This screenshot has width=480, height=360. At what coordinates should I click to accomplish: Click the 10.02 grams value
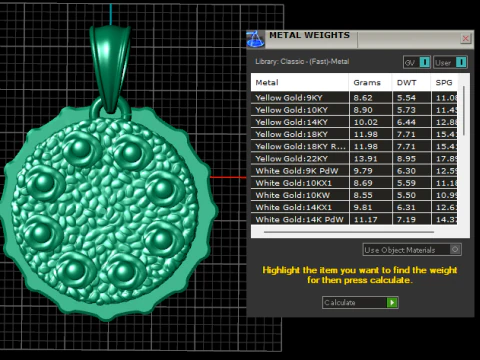[x=365, y=122]
